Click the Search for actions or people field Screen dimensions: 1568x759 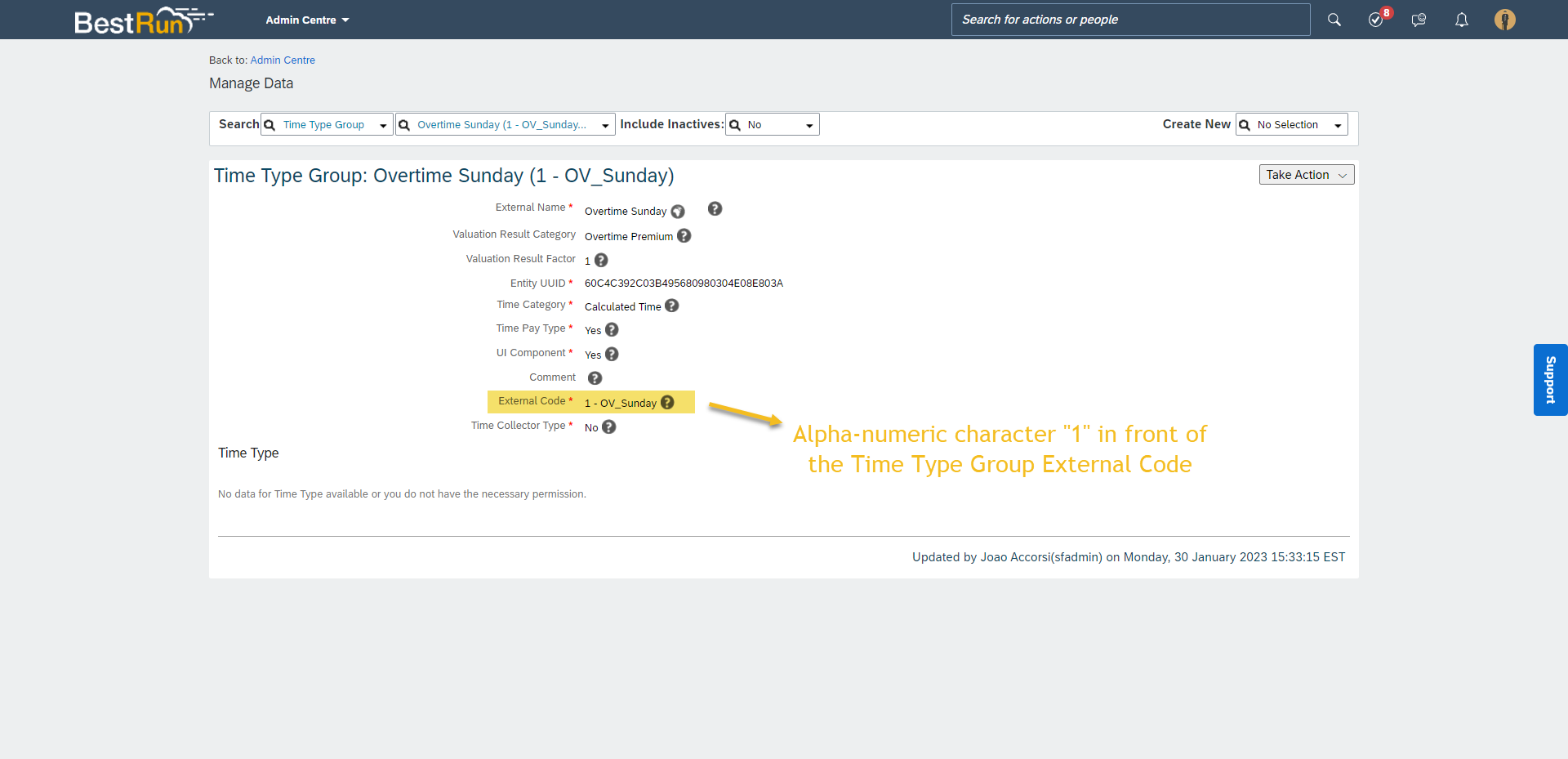(1130, 20)
